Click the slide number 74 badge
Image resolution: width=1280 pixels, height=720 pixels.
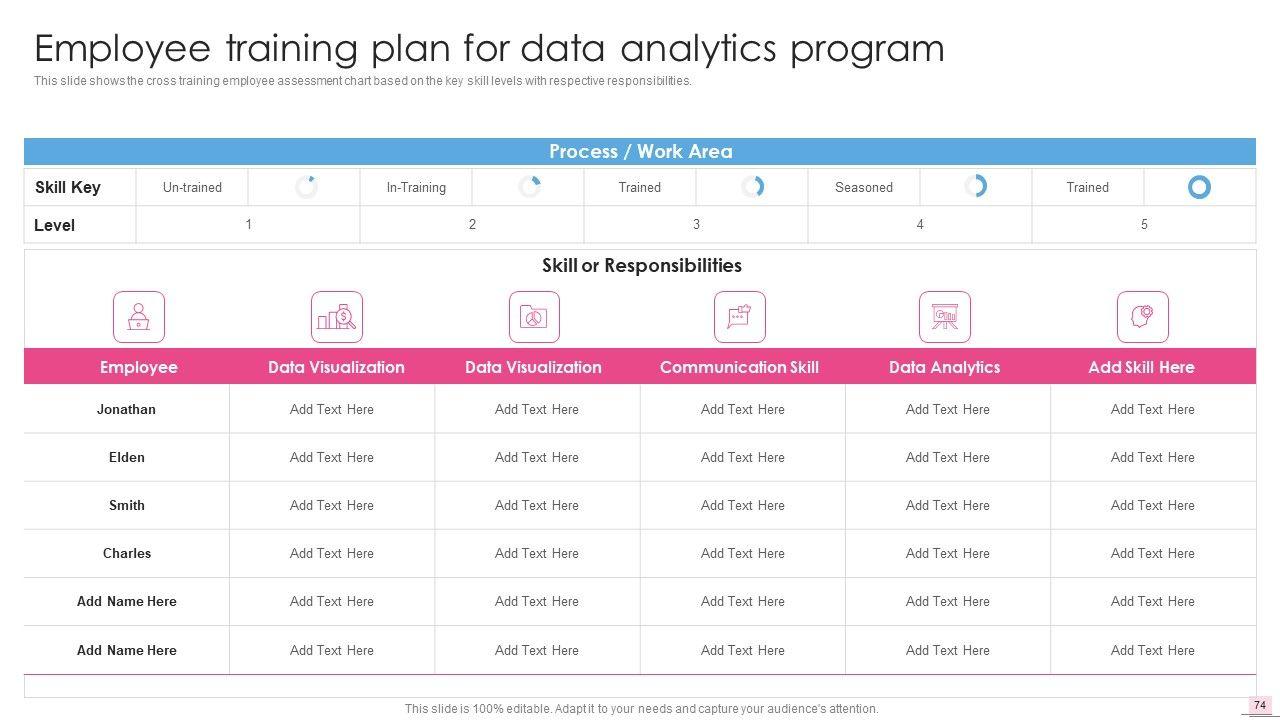click(x=1260, y=705)
